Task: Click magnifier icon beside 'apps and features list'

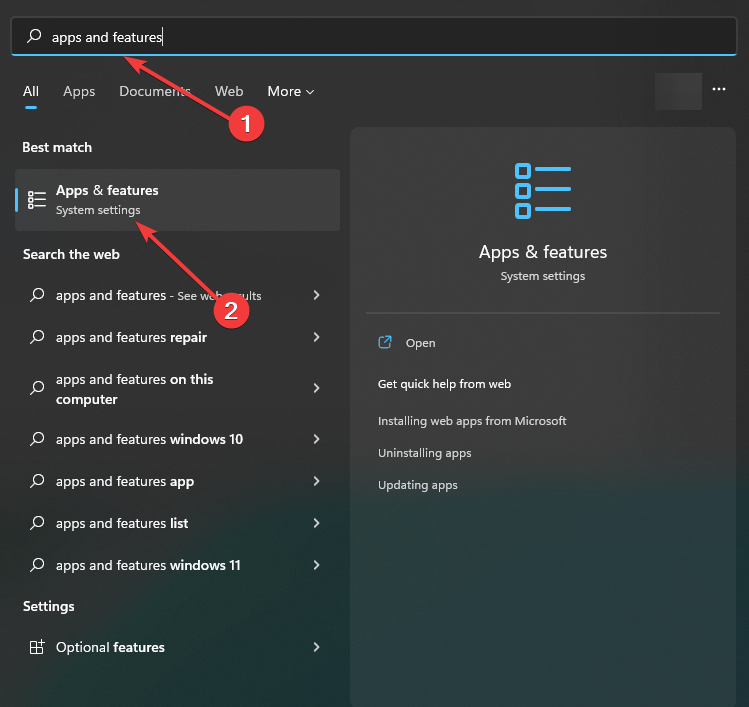Action: point(37,523)
